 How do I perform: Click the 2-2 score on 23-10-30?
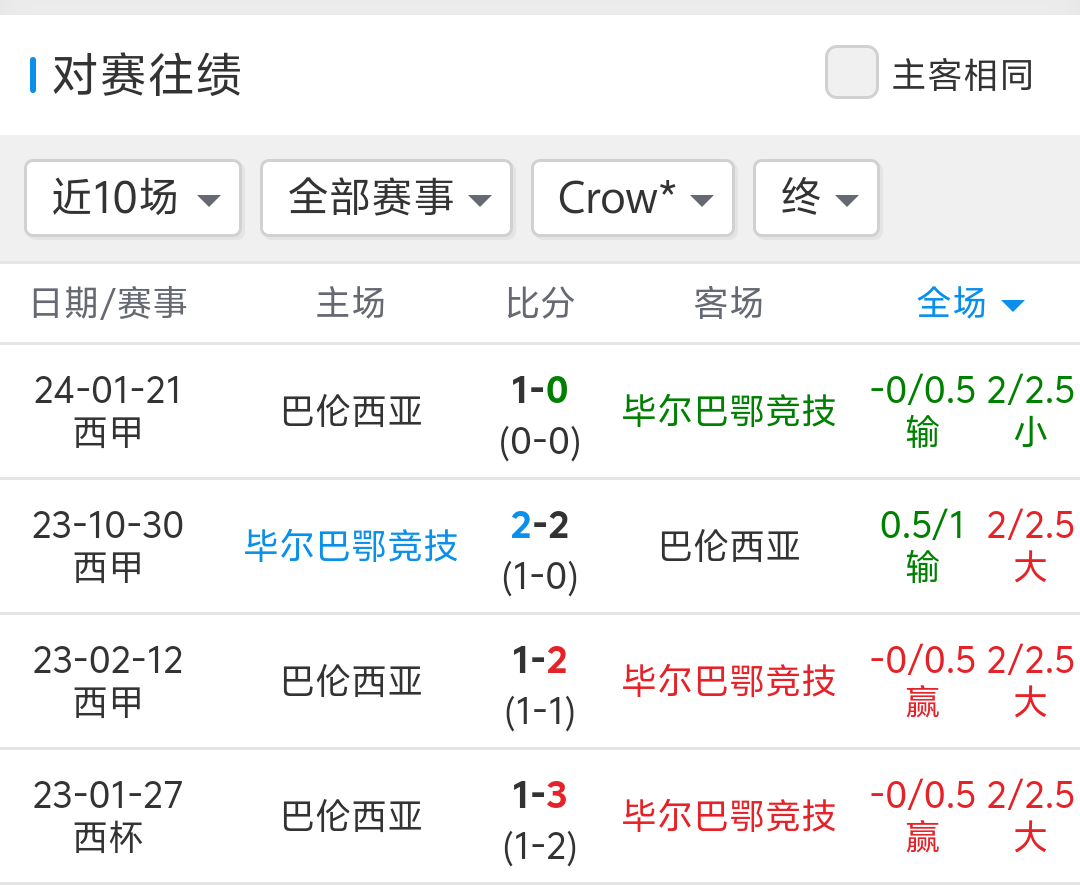[x=540, y=525]
